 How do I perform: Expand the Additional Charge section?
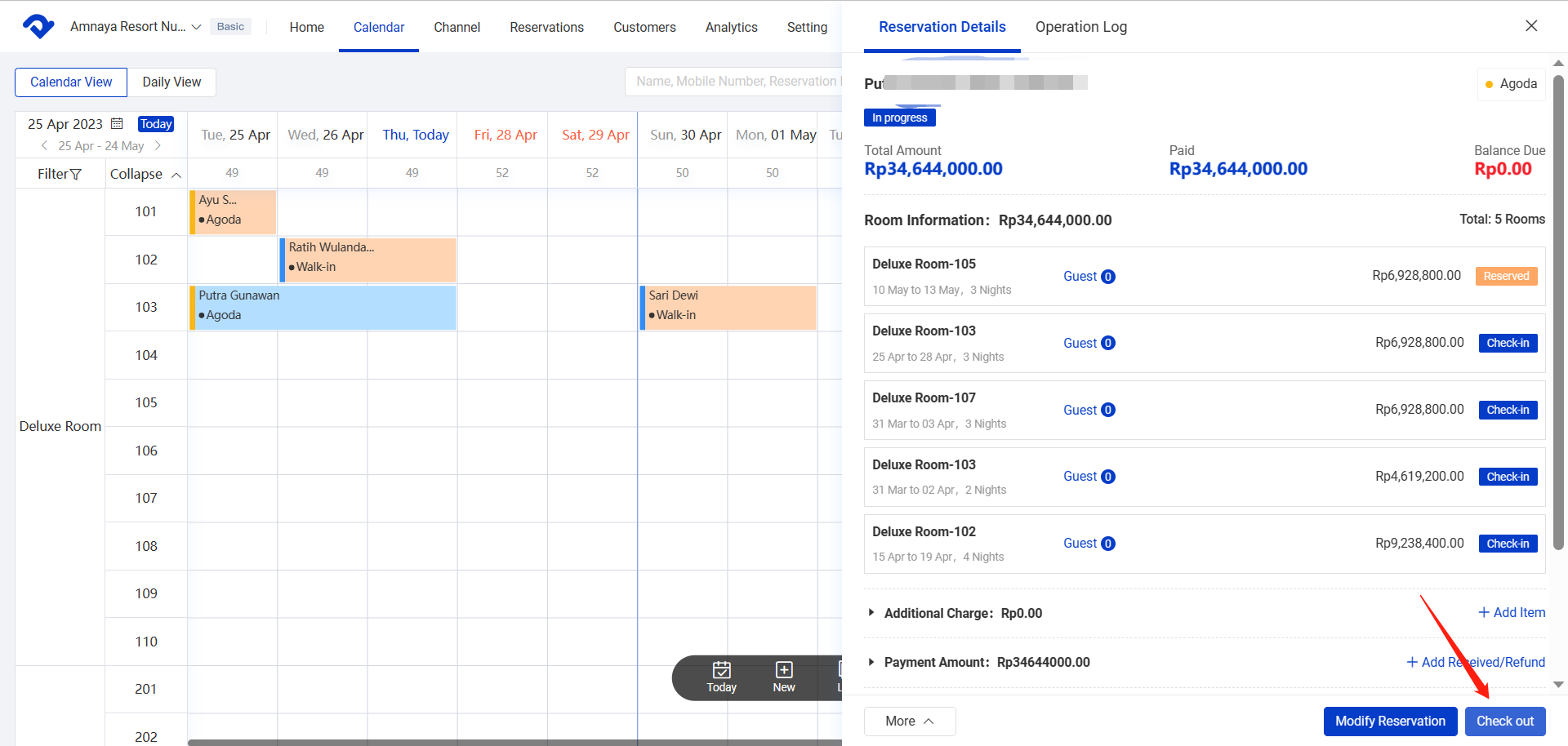[x=871, y=613]
